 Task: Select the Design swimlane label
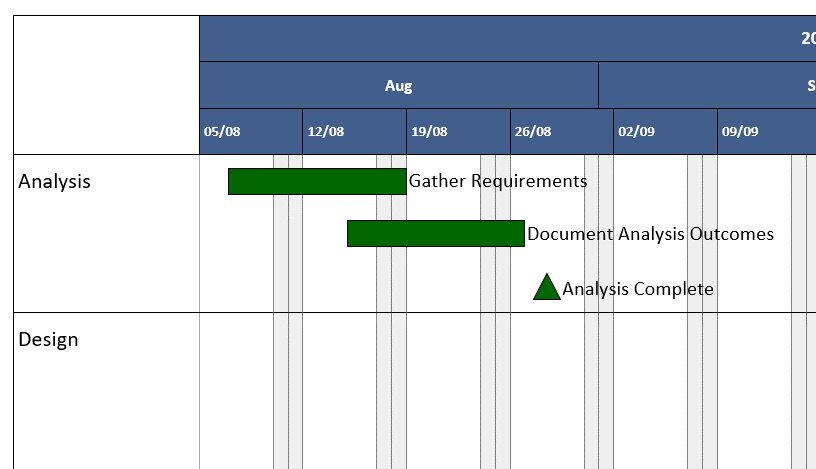point(48,339)
